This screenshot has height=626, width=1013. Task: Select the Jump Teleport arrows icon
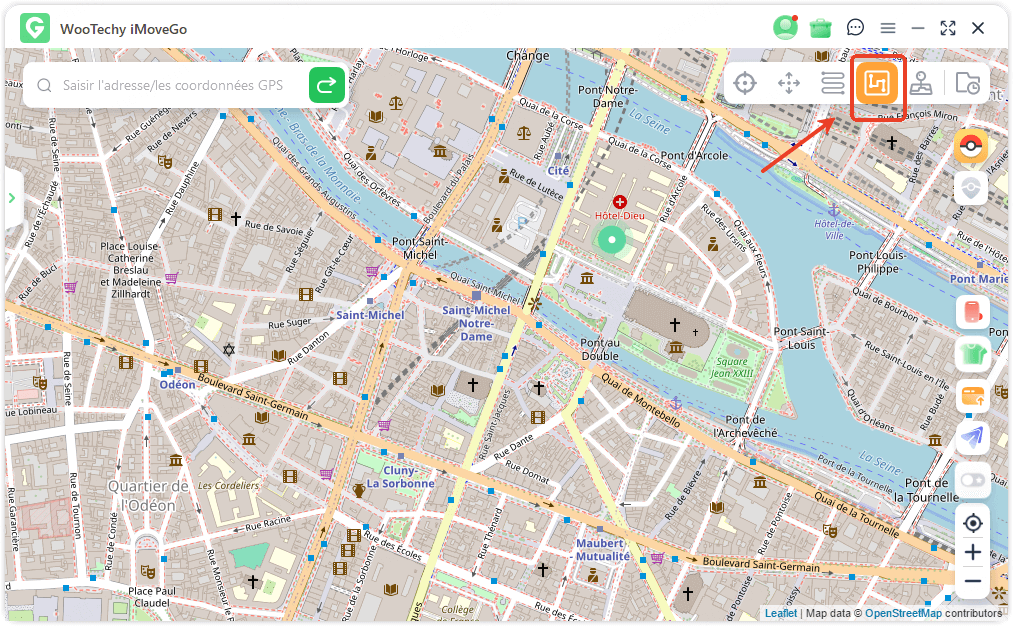click(789, 83)
